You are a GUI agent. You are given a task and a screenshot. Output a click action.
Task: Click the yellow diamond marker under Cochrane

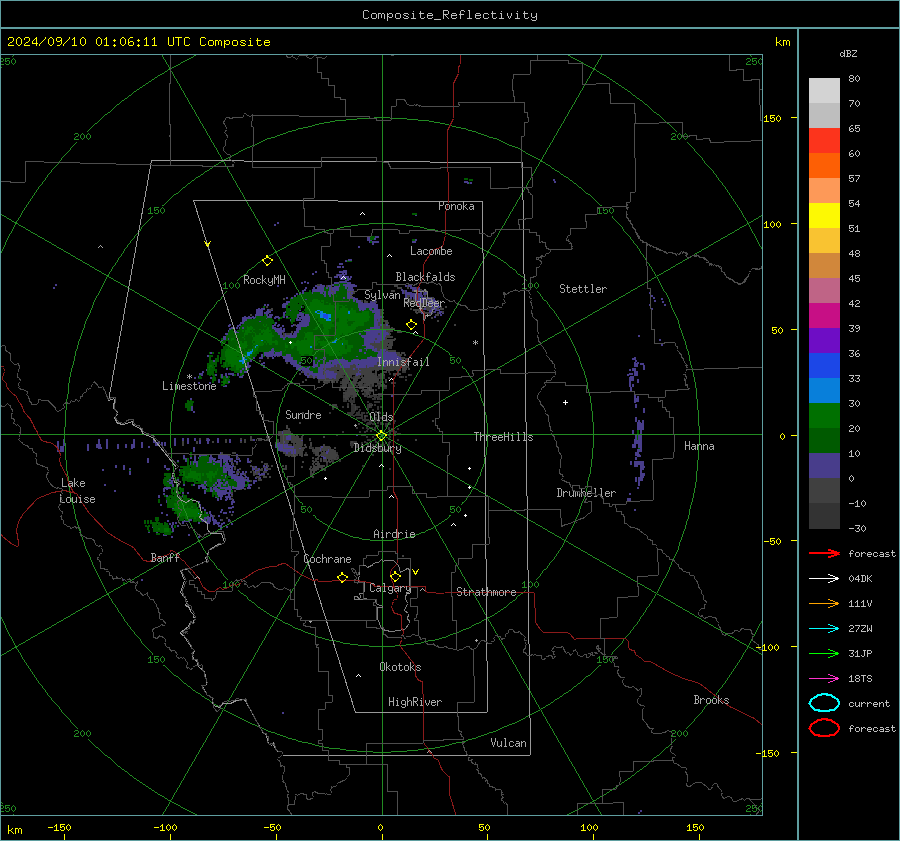342,577
